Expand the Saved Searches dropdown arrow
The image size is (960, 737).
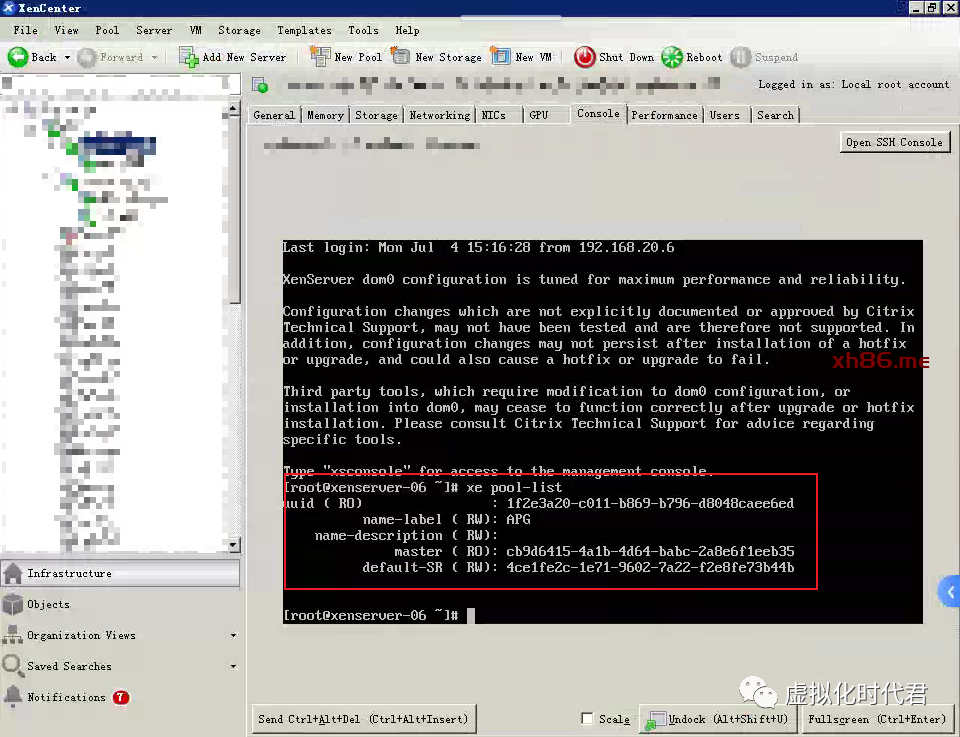click(x=233, y=666)
